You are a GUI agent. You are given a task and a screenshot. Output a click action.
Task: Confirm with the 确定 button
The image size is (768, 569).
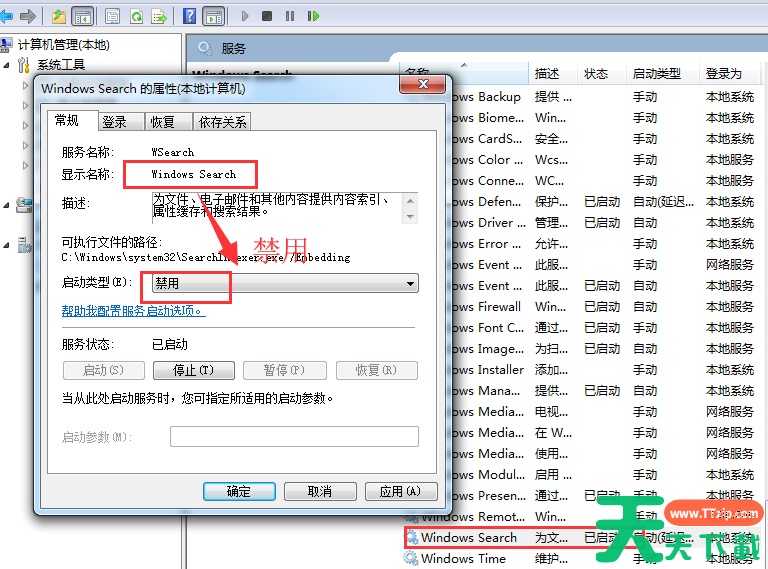pyautogui.click(x=239, y=491)
